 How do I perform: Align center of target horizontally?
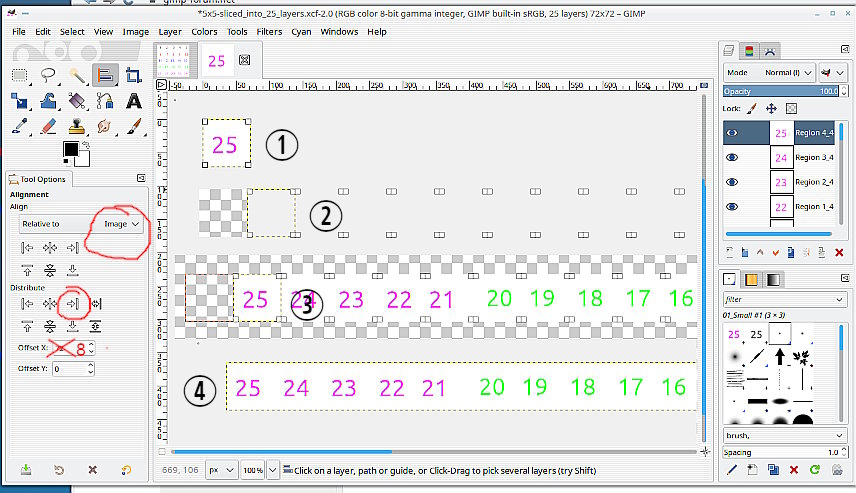50,248
